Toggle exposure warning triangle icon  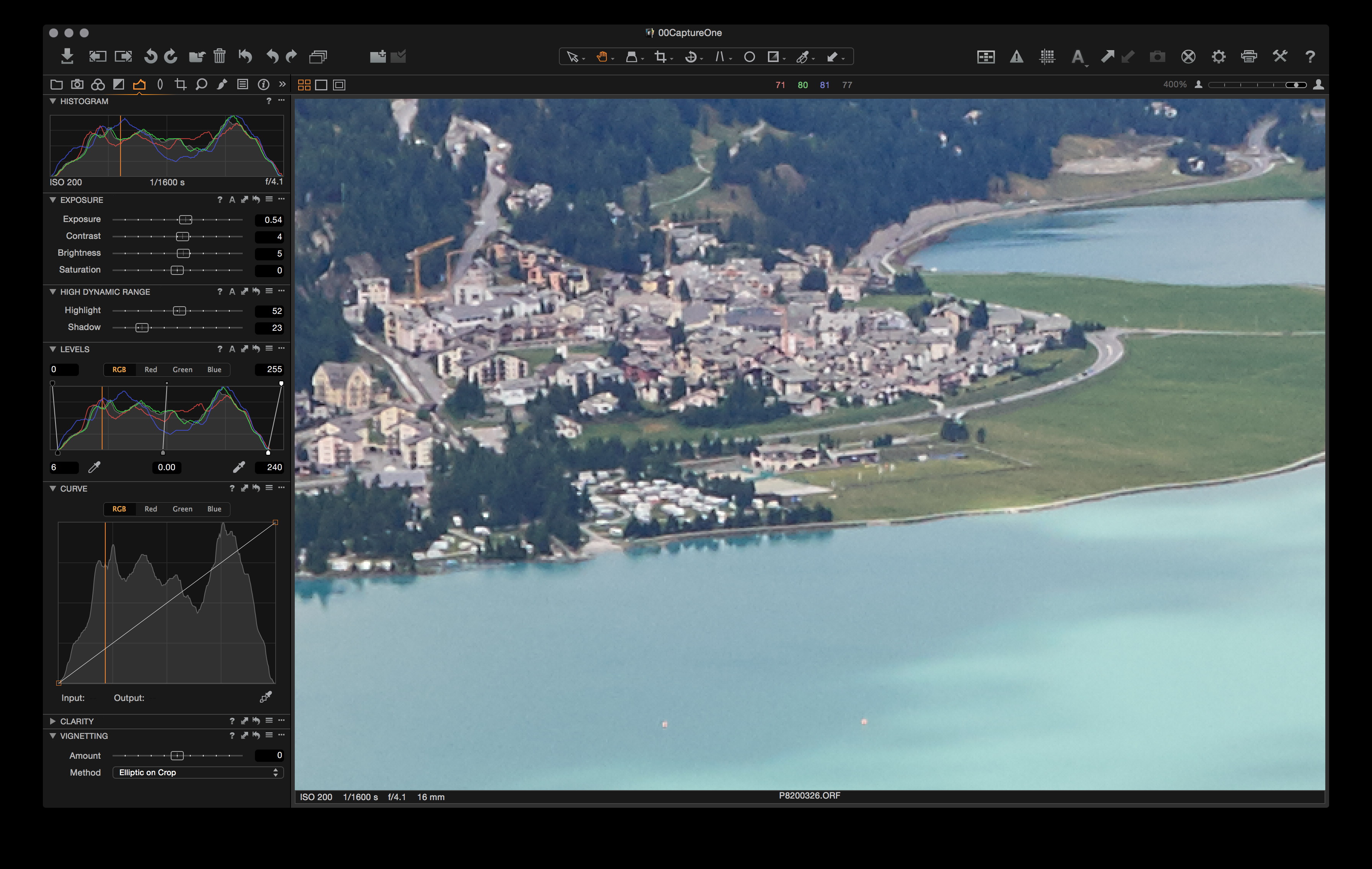tap(1016, 56)
